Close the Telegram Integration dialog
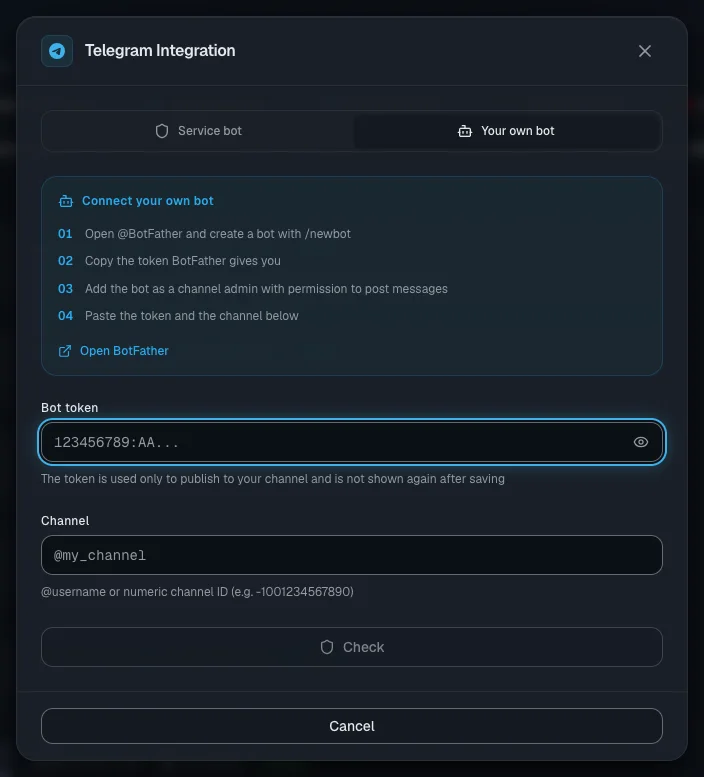Image resolution: width=704 pixels, height=777 pixels. 645,51
